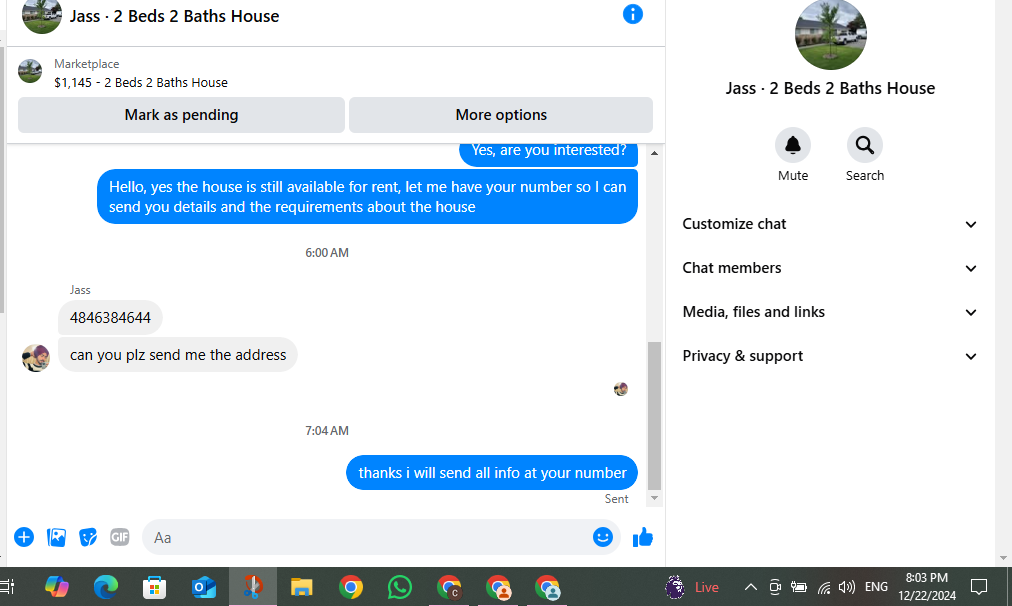This screenshot has height=606, width=1012.
Task: Click Jass's profile picture beside message
Action: click(35, 358)
